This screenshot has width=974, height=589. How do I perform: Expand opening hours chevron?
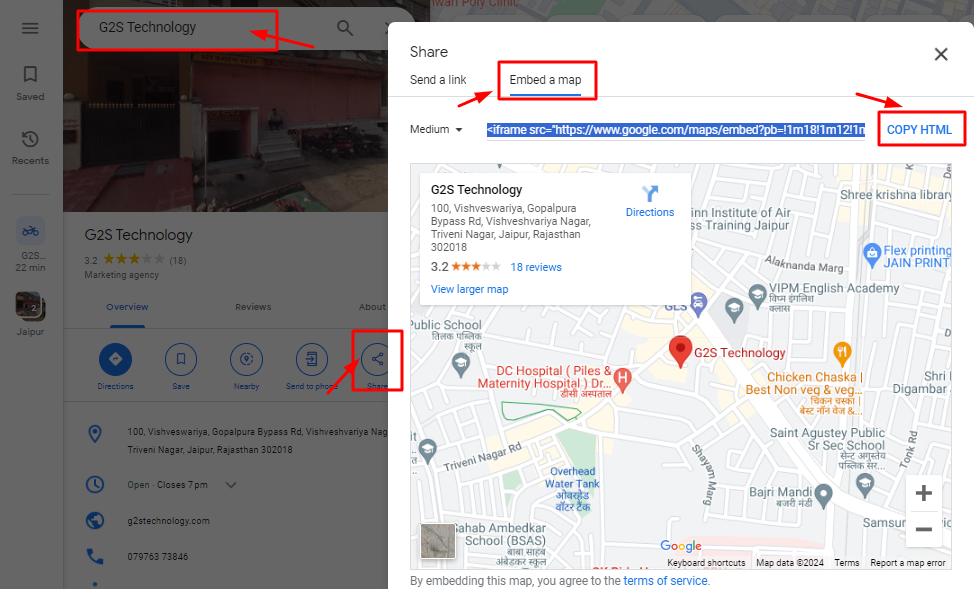(x=231, y=485)
